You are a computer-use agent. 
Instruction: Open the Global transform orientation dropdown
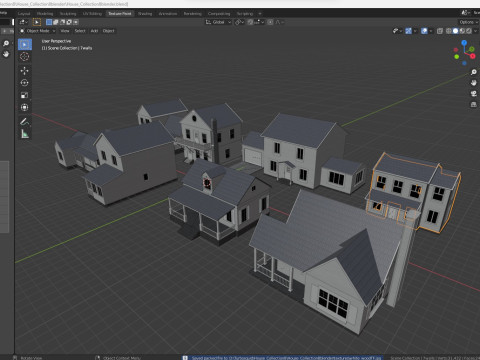pos(218,22)
